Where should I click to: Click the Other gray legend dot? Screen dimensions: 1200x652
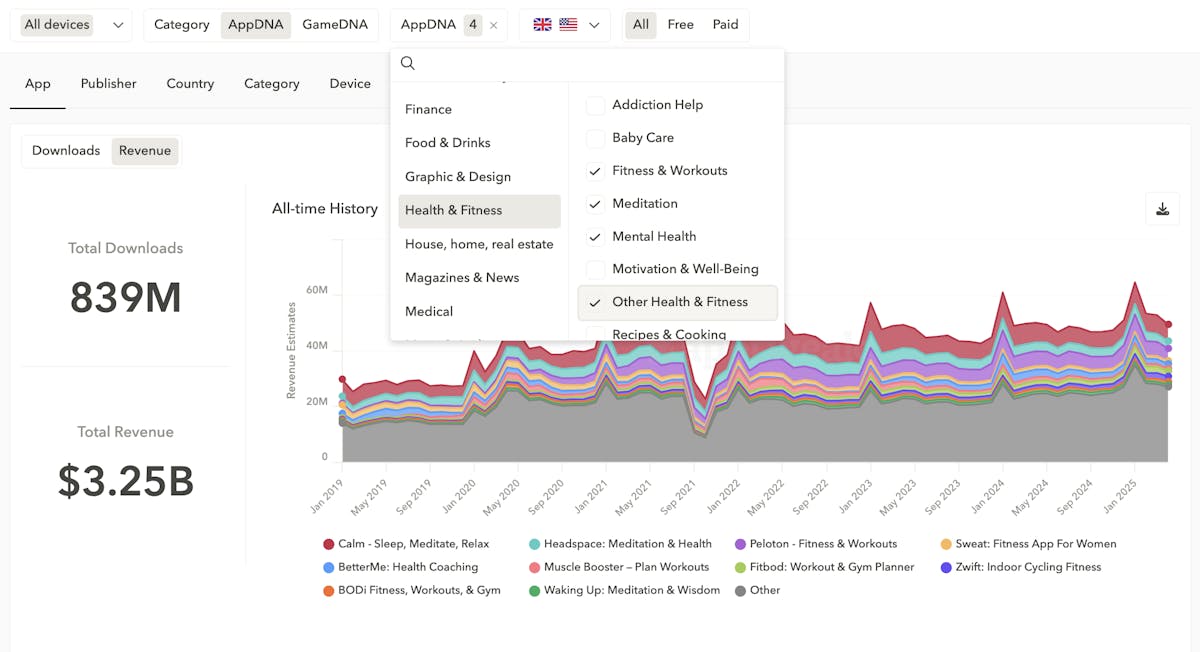click(741, 591)
